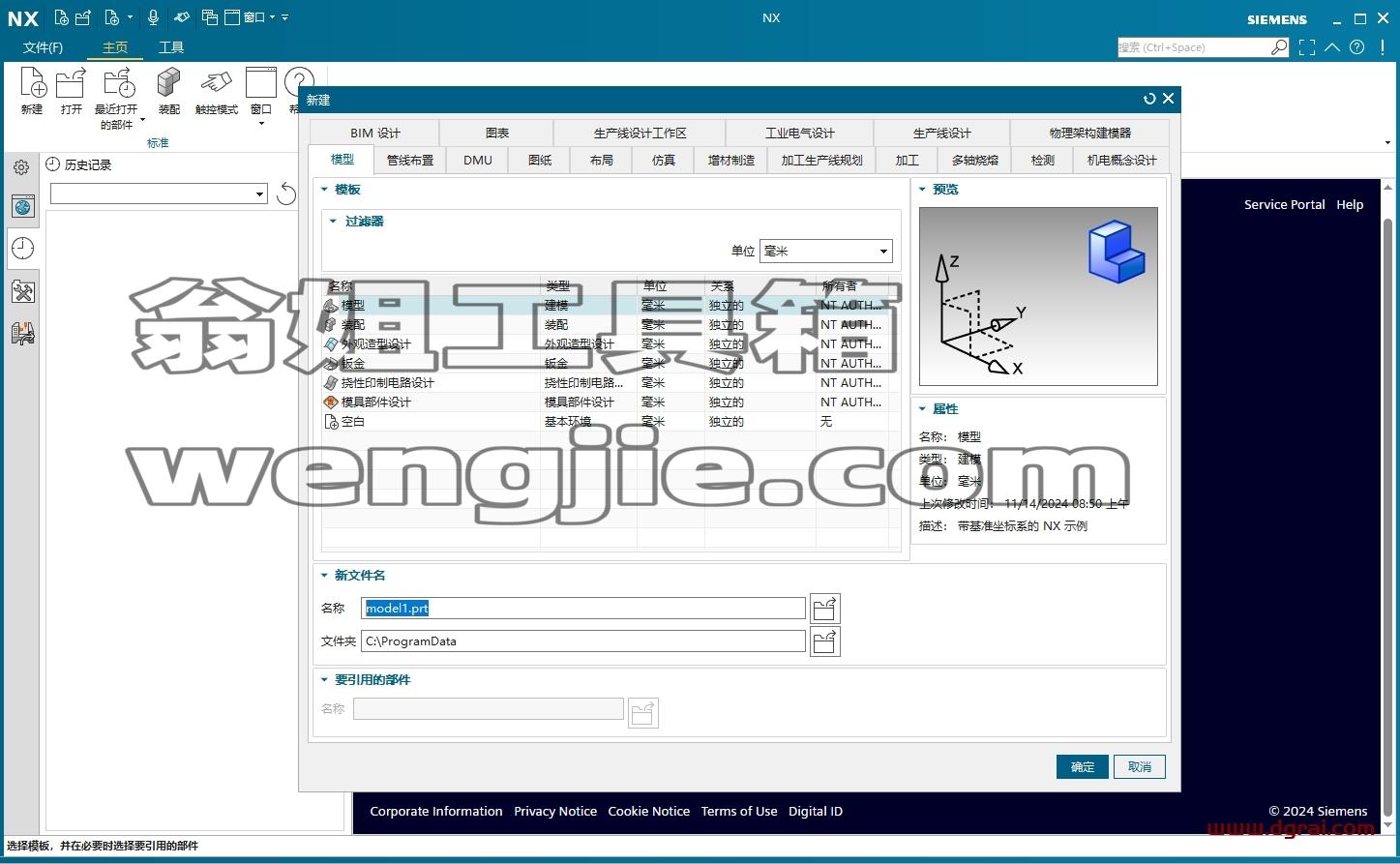
Task: Expand the 最近打开的部件 dropdown arrow
Action: point(142,120)
